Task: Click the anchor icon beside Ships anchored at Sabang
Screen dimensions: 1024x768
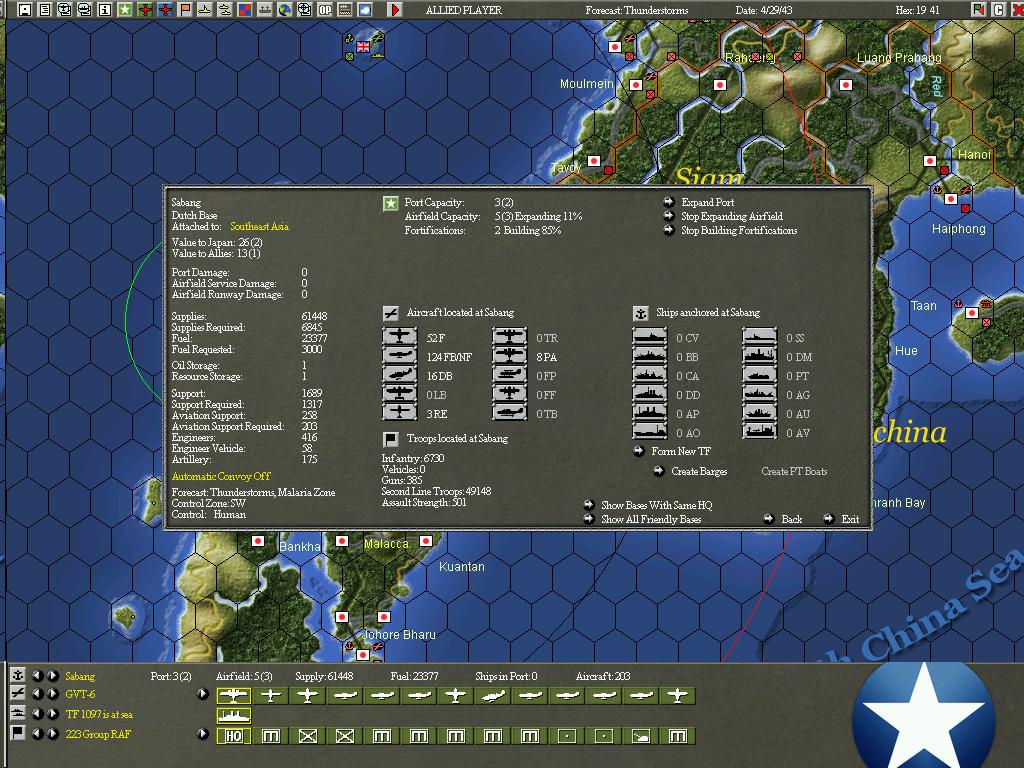Action: (x=641, y=313)
